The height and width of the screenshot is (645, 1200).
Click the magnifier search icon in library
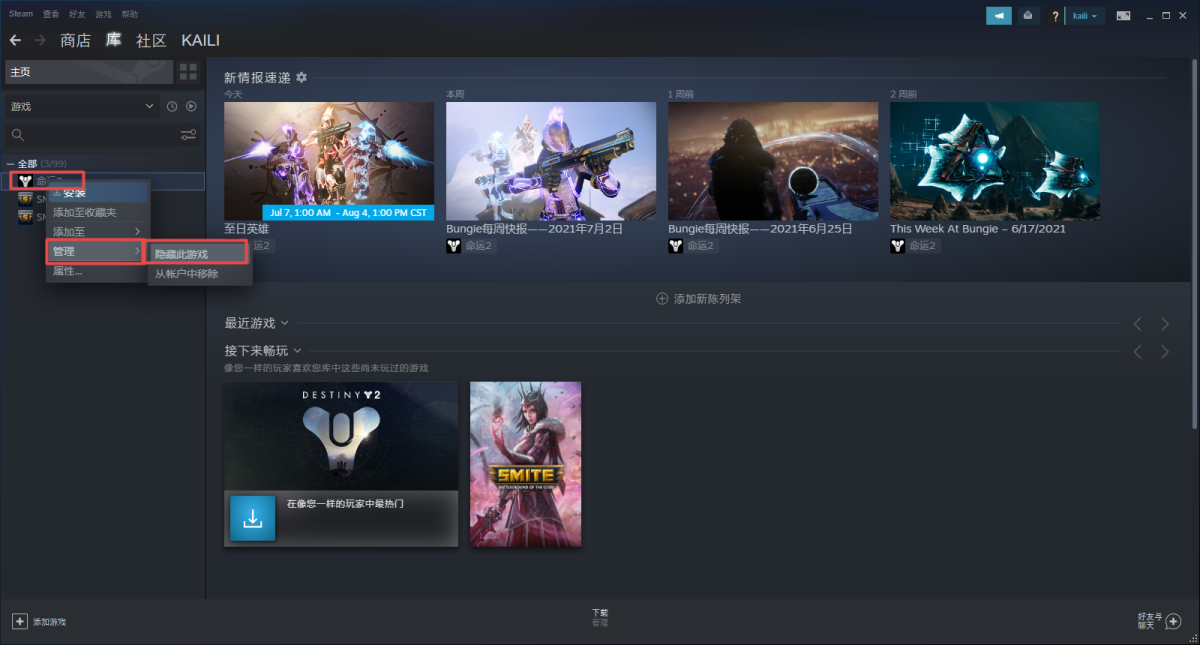pos(17,135)
